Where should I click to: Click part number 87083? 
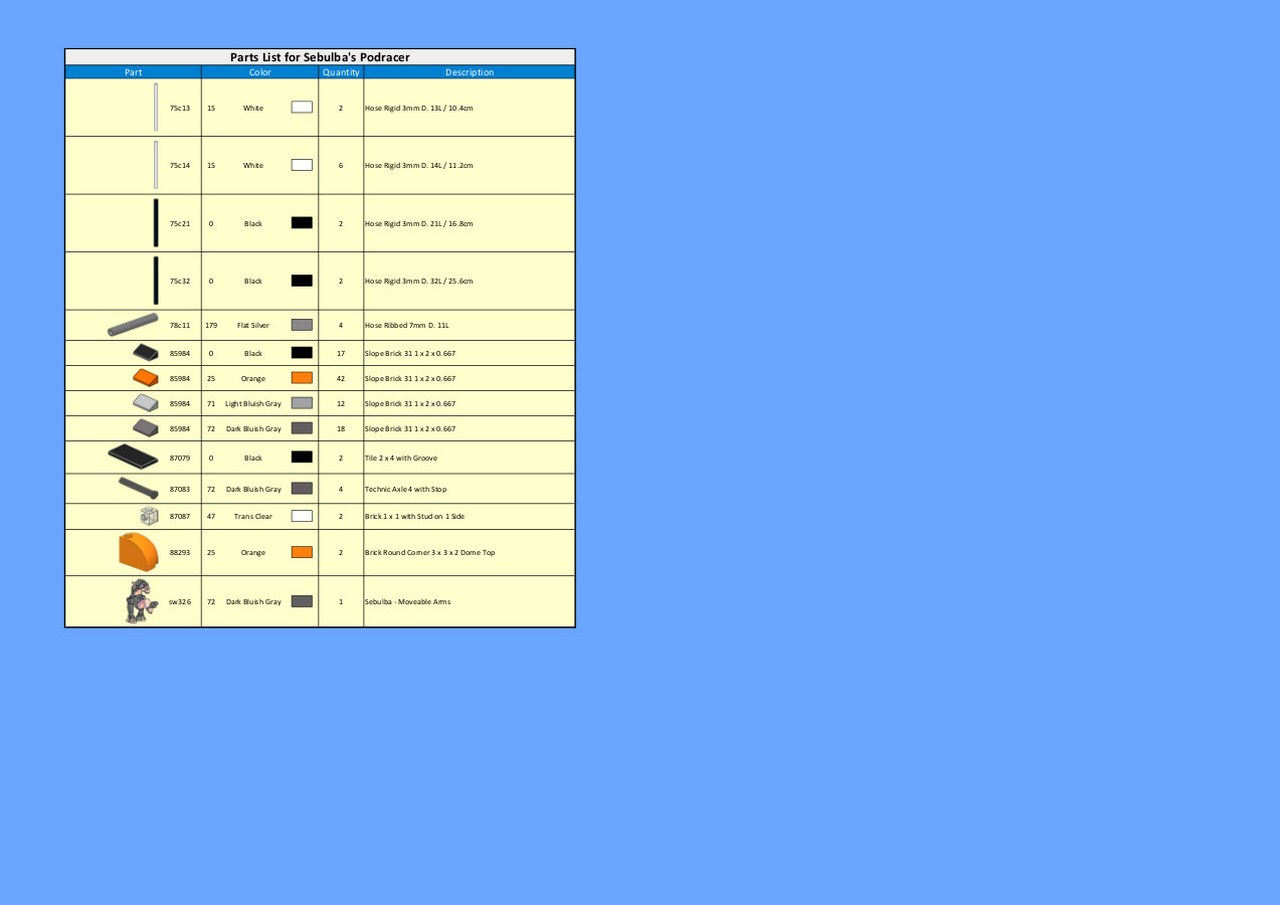(180, 489)
